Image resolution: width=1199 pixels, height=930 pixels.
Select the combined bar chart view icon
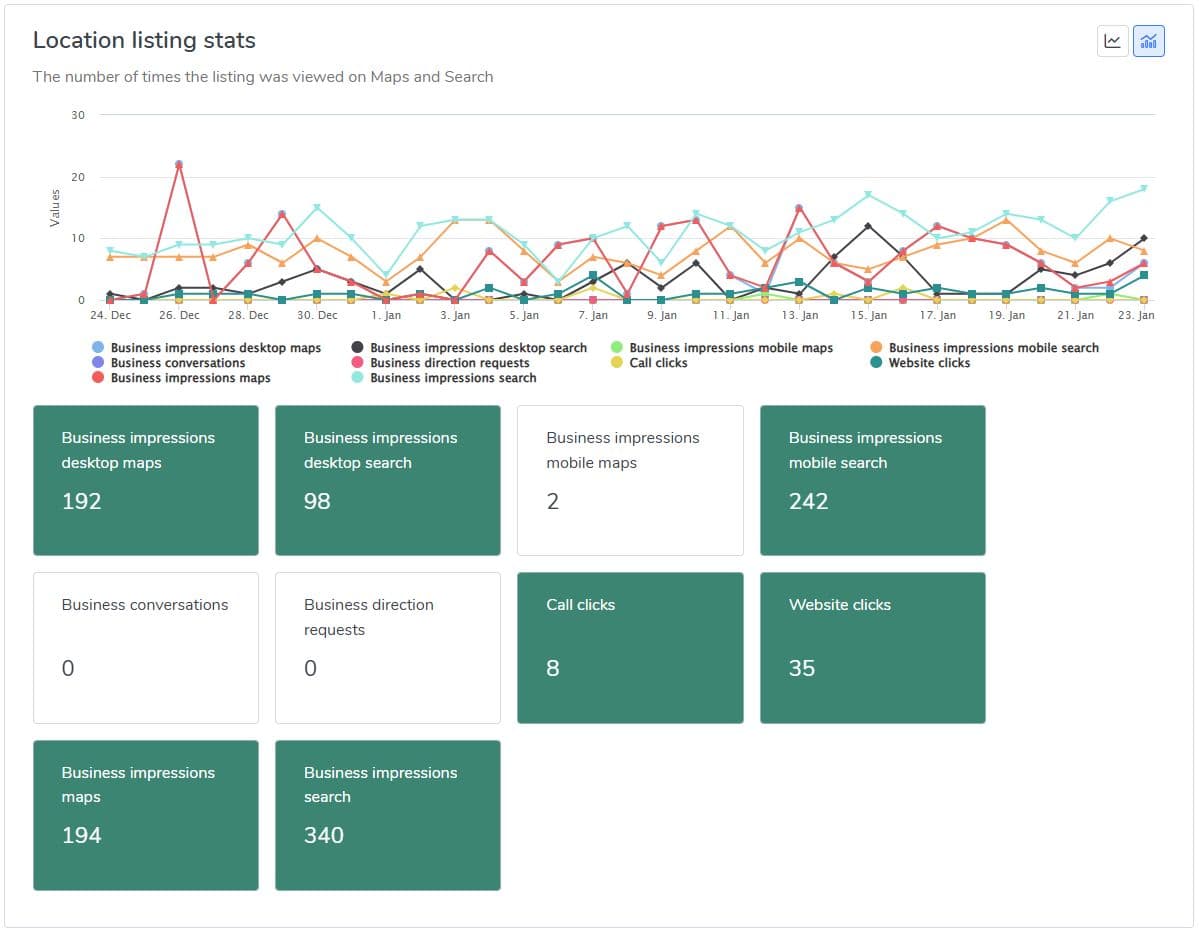click(x=1149, y=41)
